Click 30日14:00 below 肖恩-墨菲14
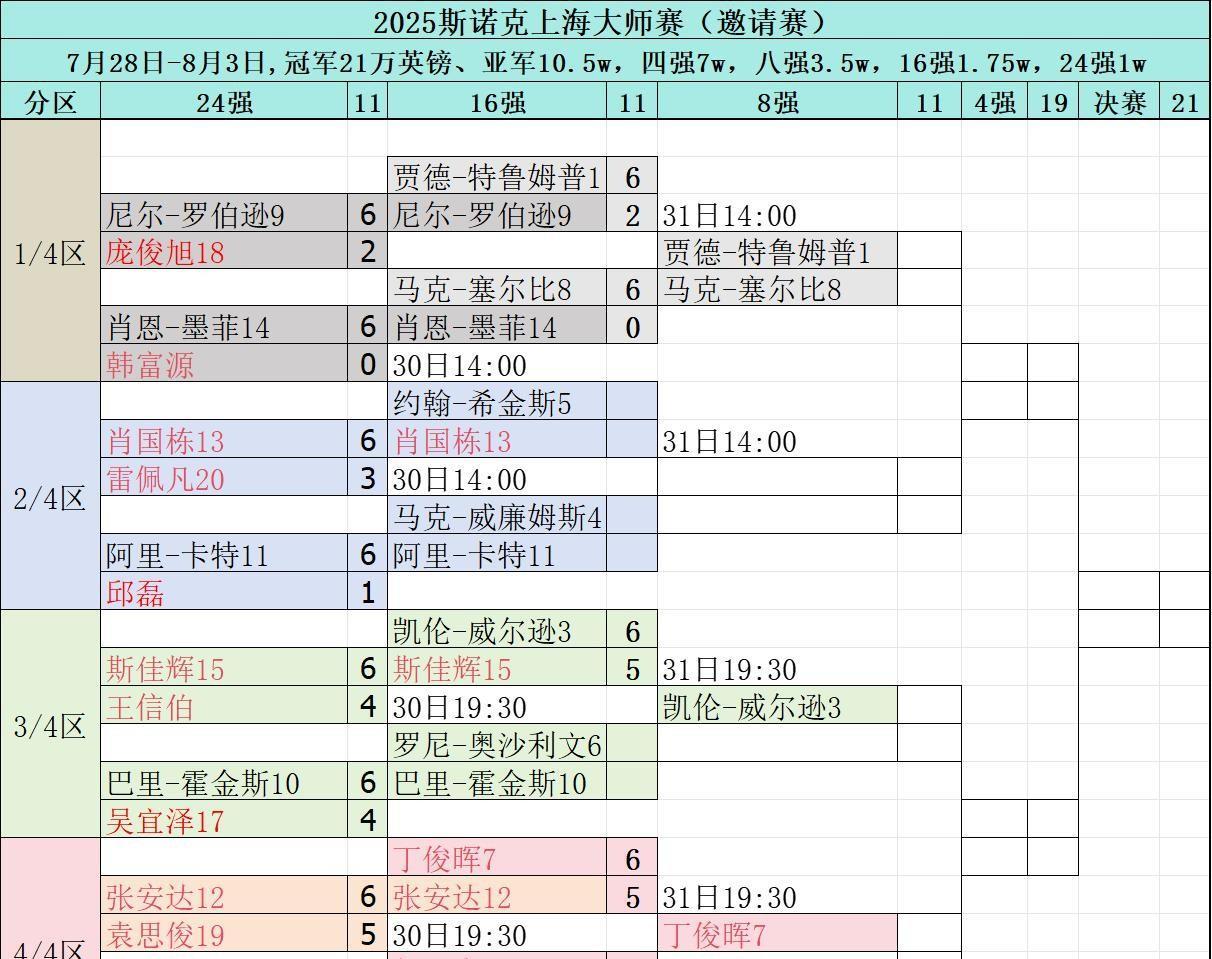This screenshot has height=959, width=1212. [459, 365]
